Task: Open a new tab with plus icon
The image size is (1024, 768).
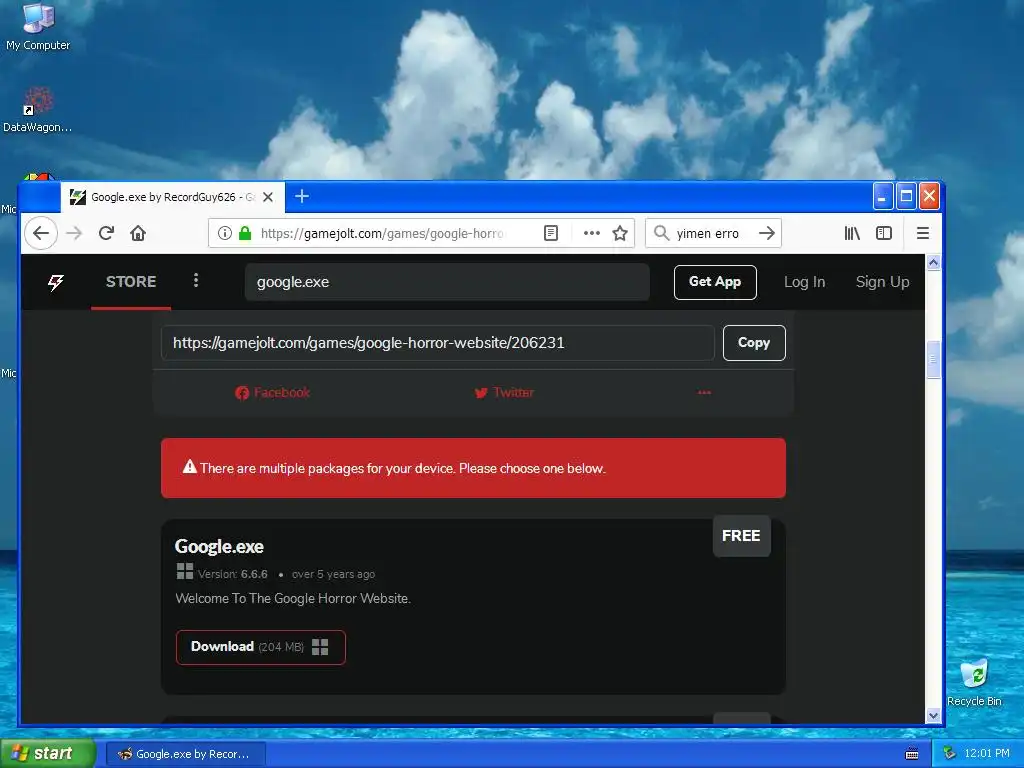Action: coord(302,196)
